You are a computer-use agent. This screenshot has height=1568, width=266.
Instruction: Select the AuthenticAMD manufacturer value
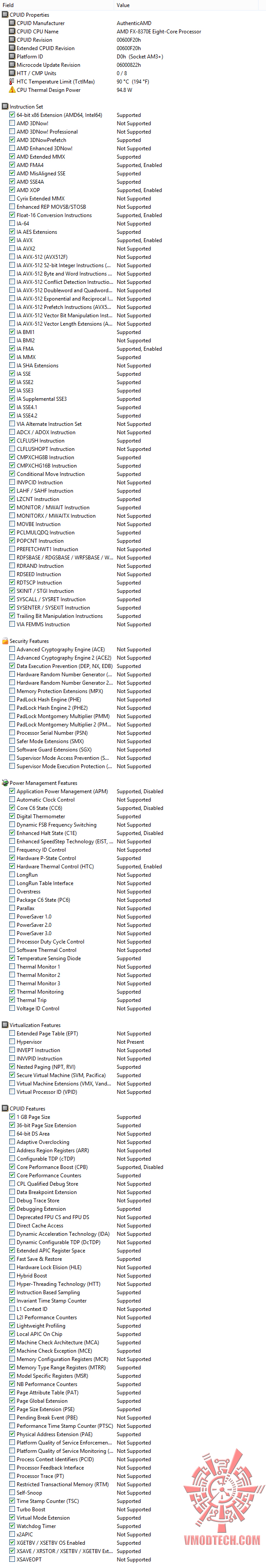click(x=134, y=23)
